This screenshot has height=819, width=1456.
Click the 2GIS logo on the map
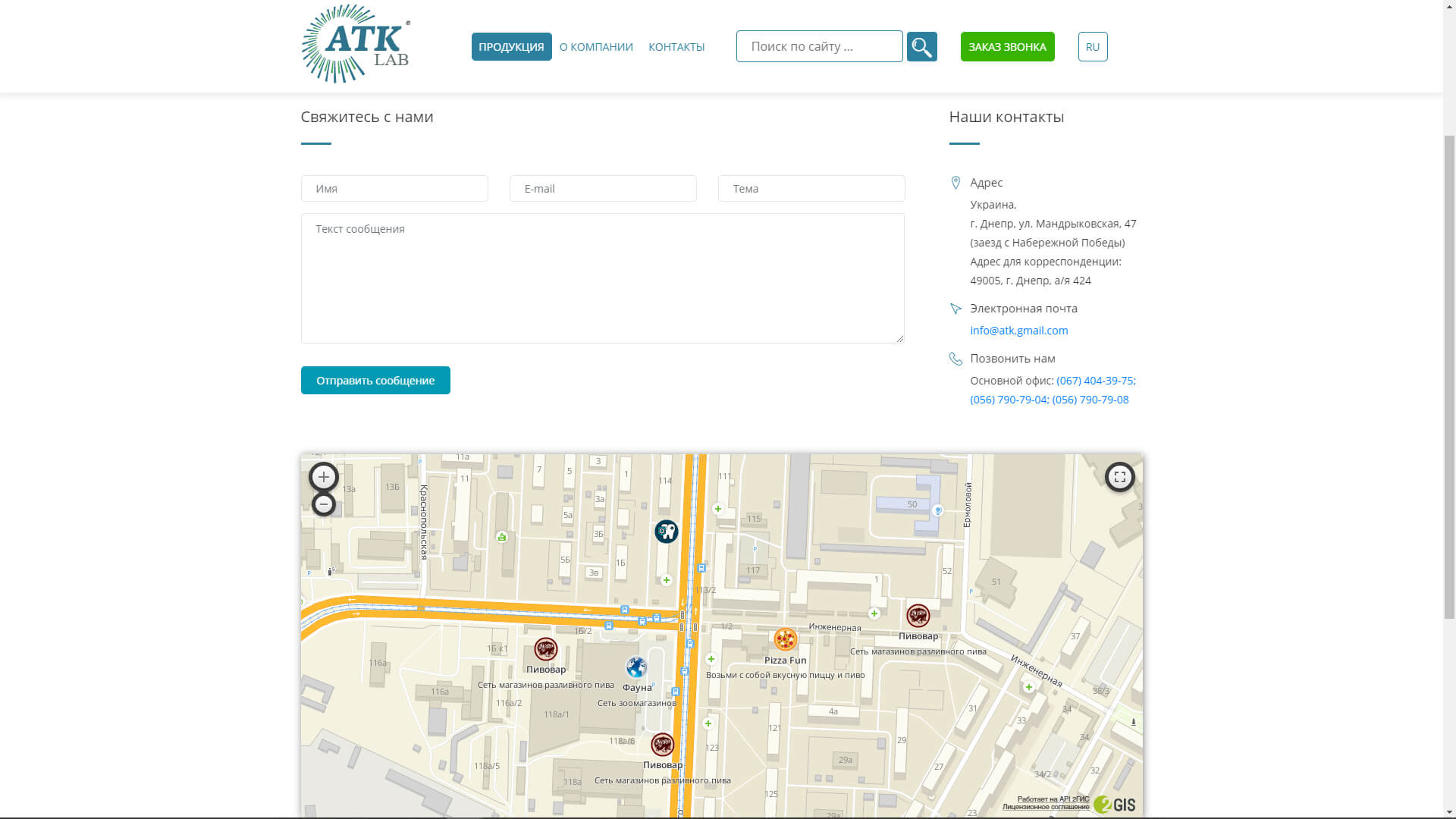[x=1114, y=805]
